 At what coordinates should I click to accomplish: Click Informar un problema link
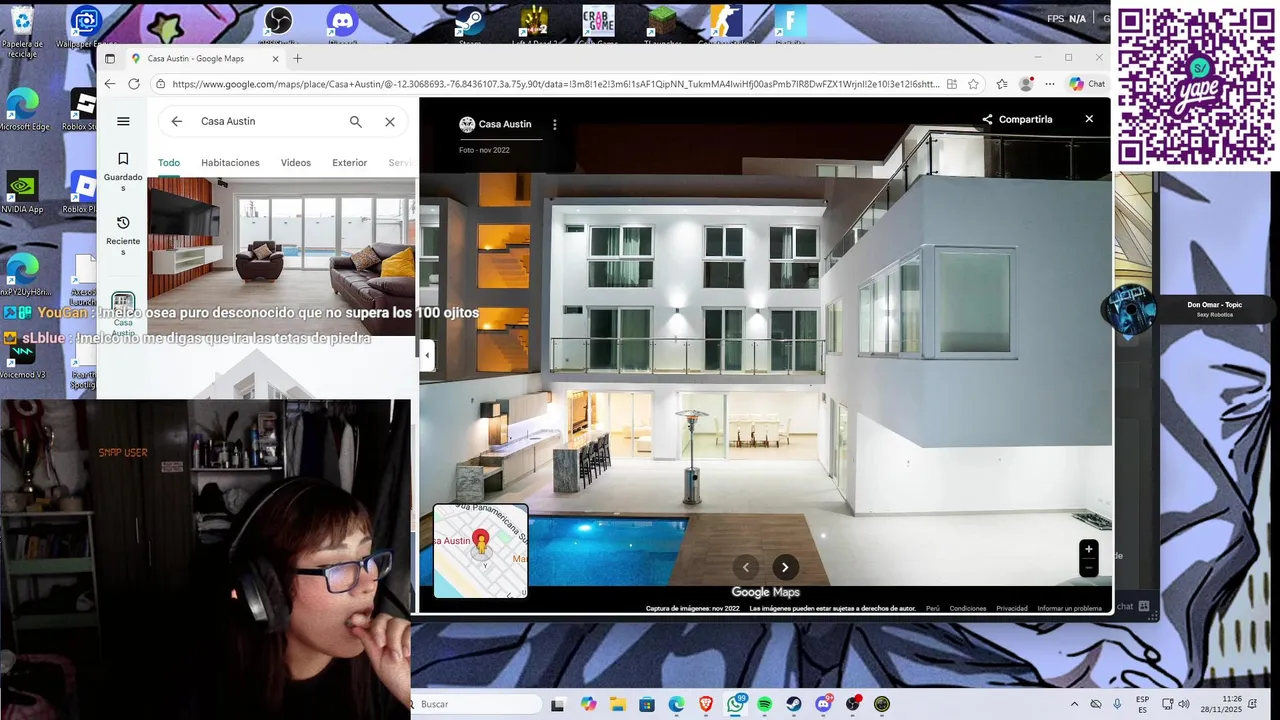1070,608
